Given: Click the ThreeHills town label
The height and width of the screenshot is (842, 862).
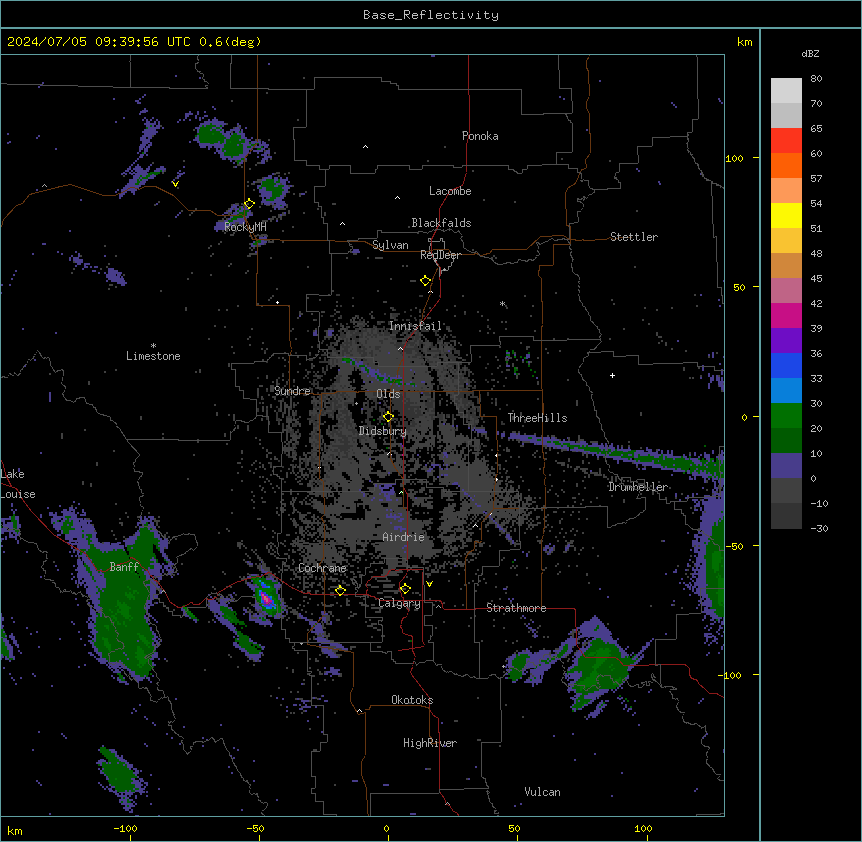Looking at the screenshot, I should 537,418.
